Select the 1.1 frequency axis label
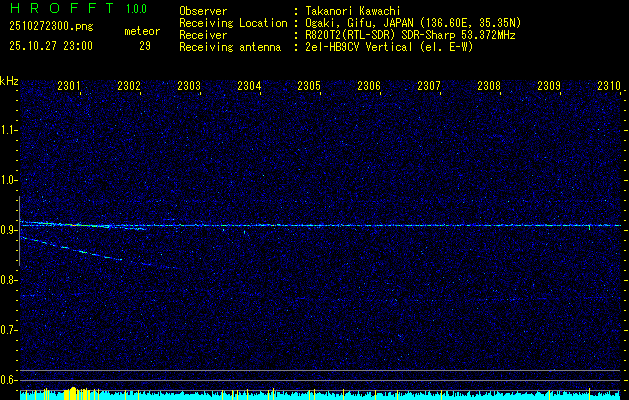629x400 pixels. coord(9,130)
